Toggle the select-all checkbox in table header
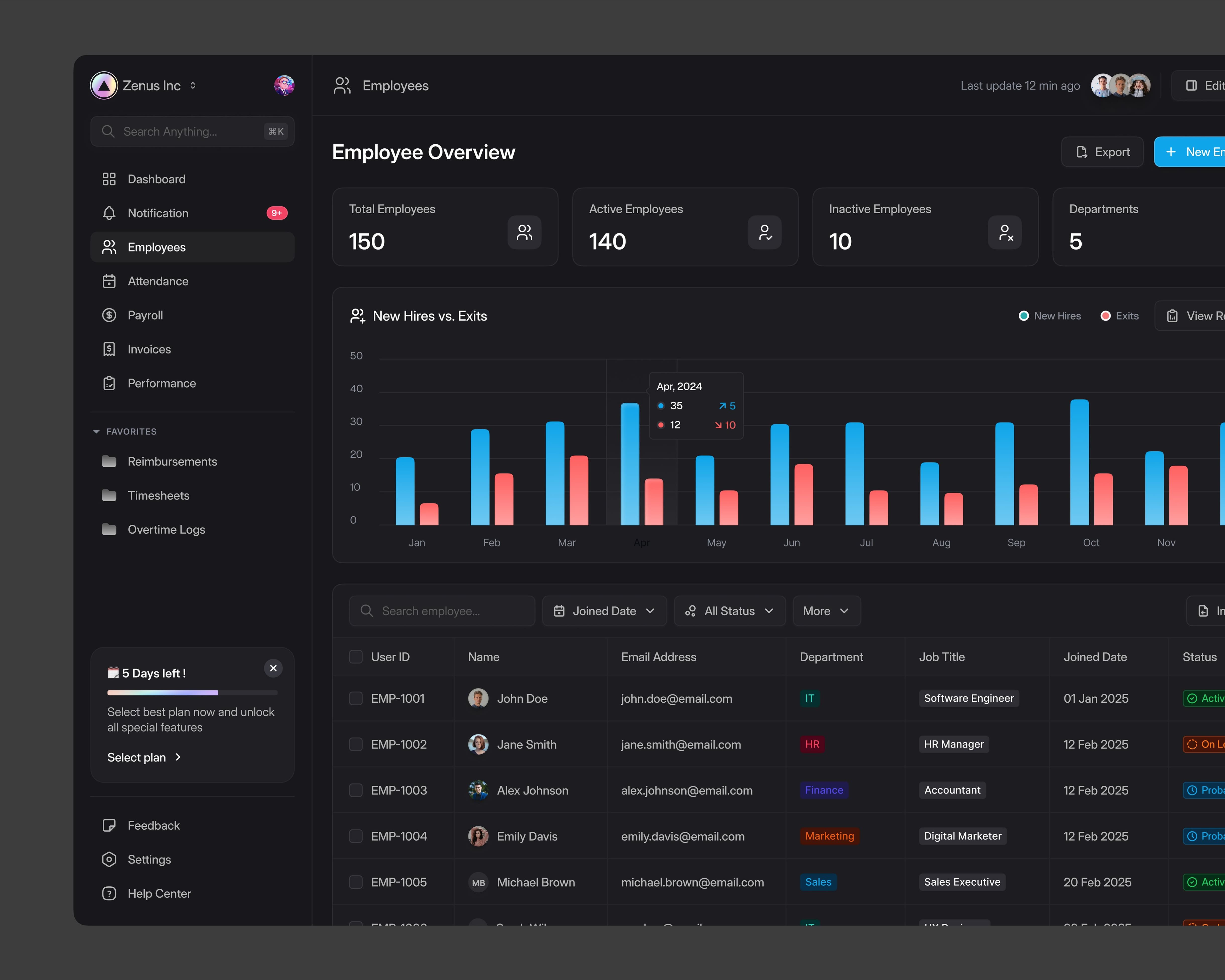This screenshot has width=1225, height=980. coord(356,657)
